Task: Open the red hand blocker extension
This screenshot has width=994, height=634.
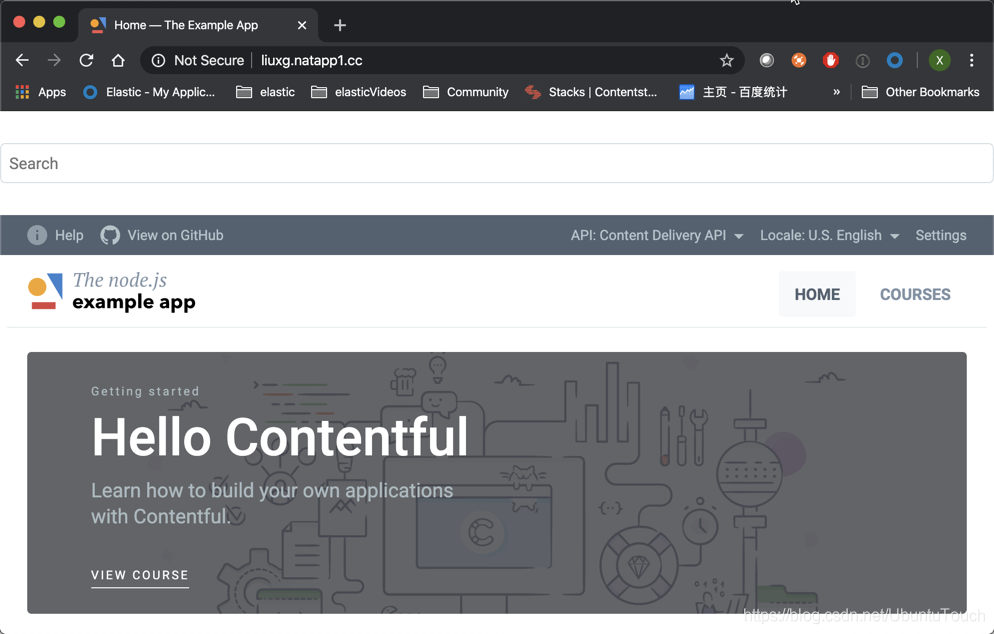Action: point(830,60)
